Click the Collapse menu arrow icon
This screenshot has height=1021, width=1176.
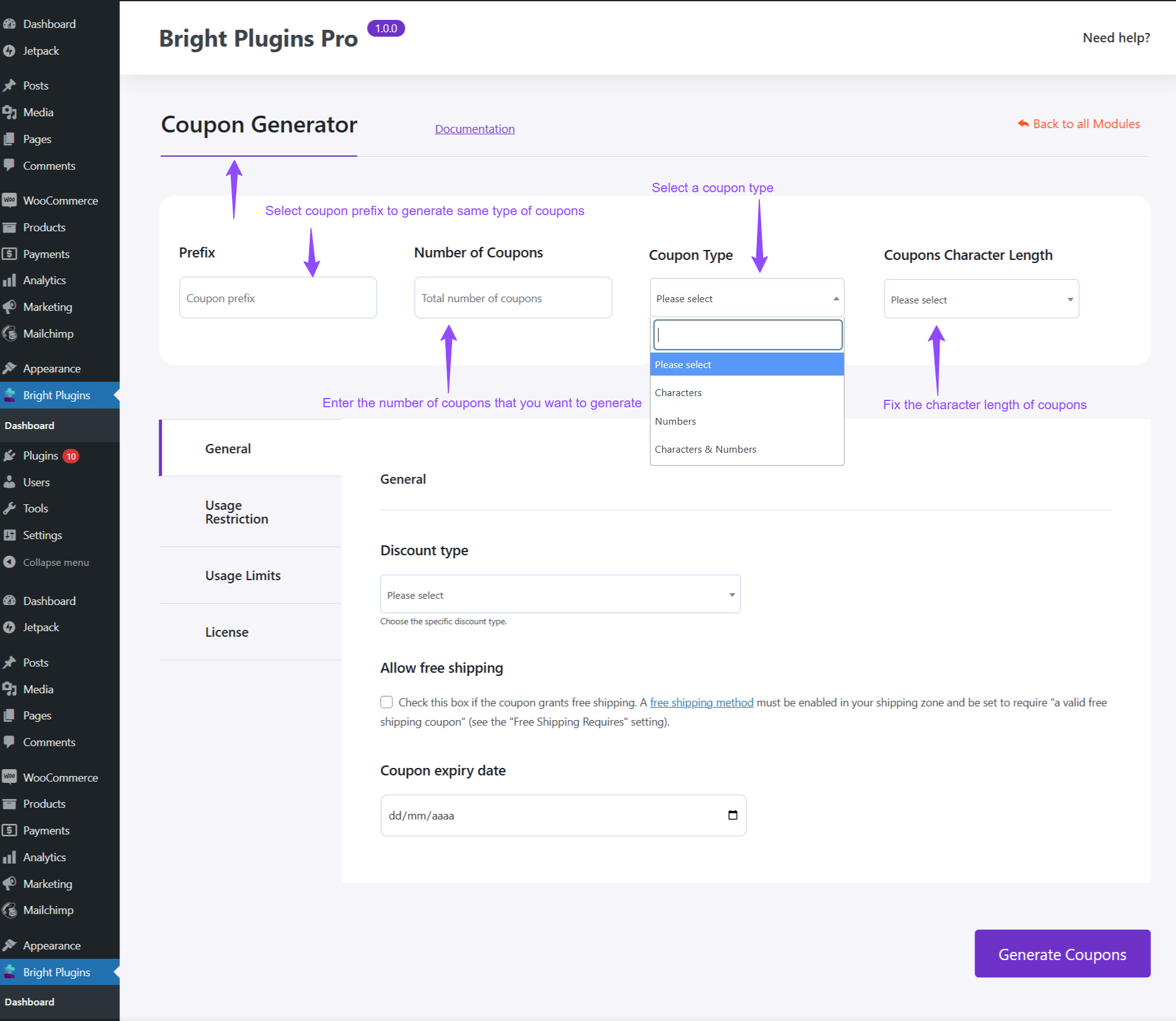[9, 562]
